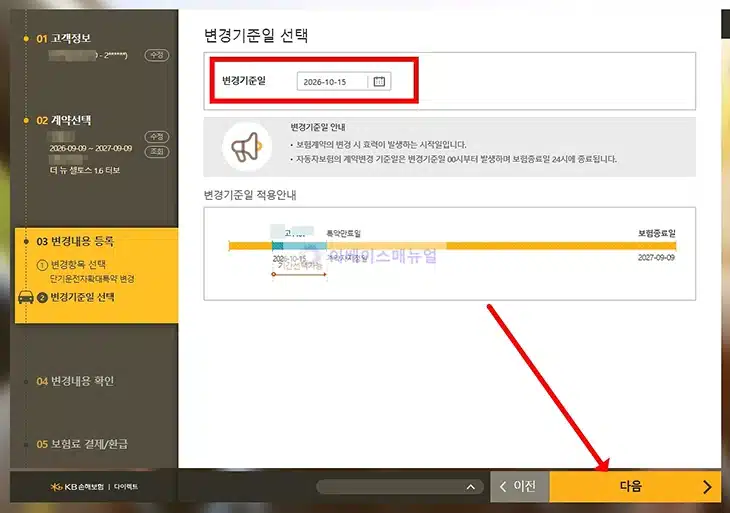Open the calendar picker for 변경기준일

click(379, 81)
